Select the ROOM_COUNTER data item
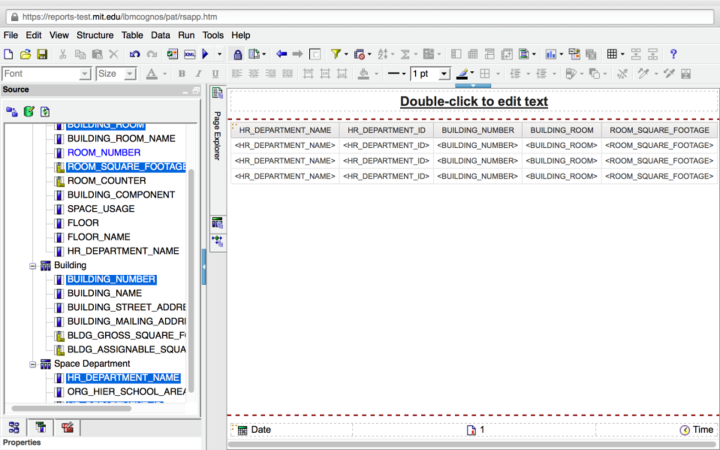Viewport: 720px width, 450px height. (x=106, y=180)
